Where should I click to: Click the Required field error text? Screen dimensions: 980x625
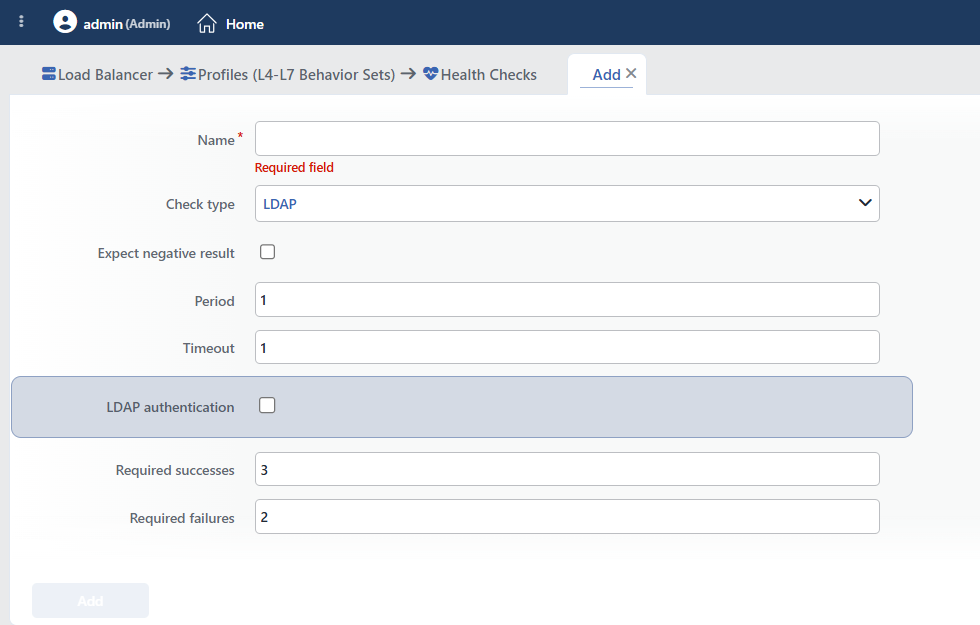pyautogui.click(x=294, y=168)
